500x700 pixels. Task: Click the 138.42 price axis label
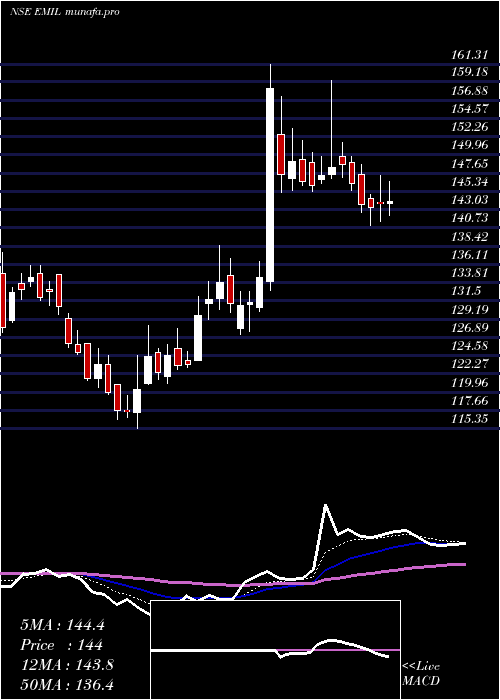pyautogui.click(x=470, y=237)
